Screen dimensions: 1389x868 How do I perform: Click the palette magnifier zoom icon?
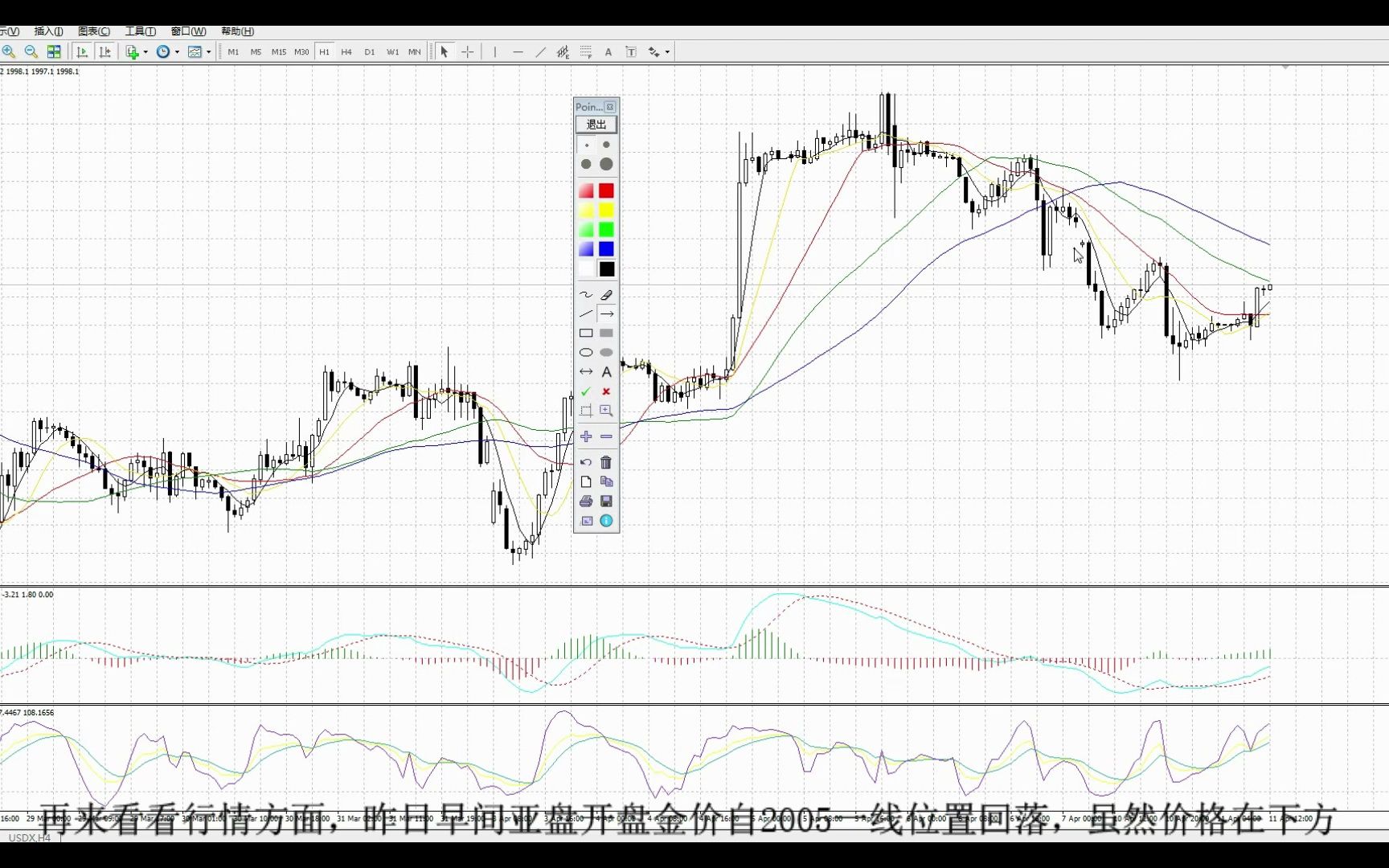[x=606, y=411]
